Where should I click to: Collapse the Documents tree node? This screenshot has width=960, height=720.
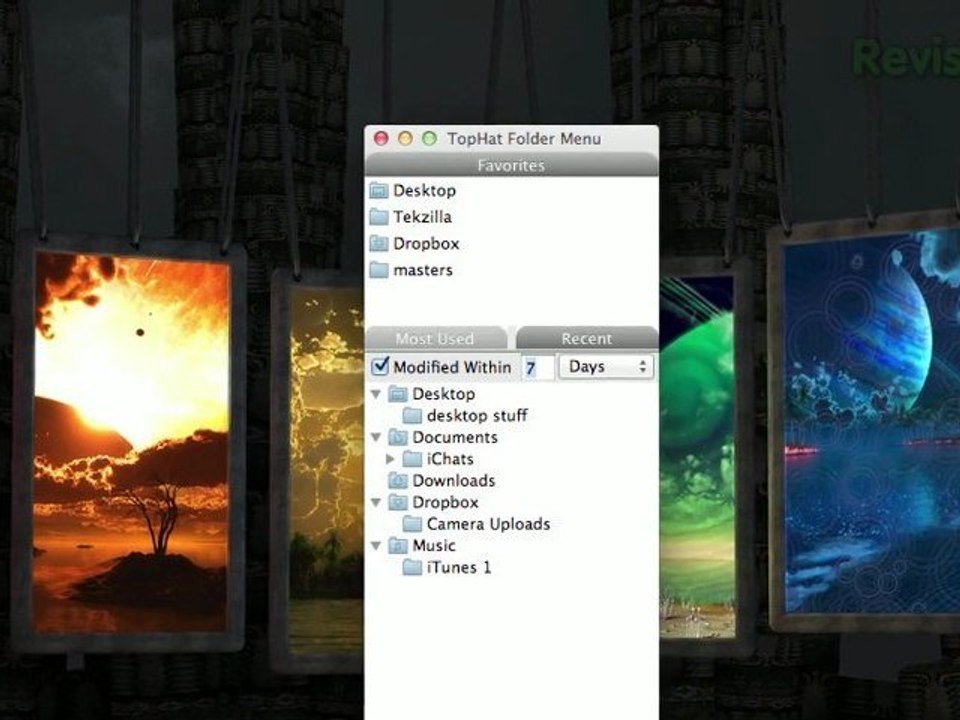[376, 437]
